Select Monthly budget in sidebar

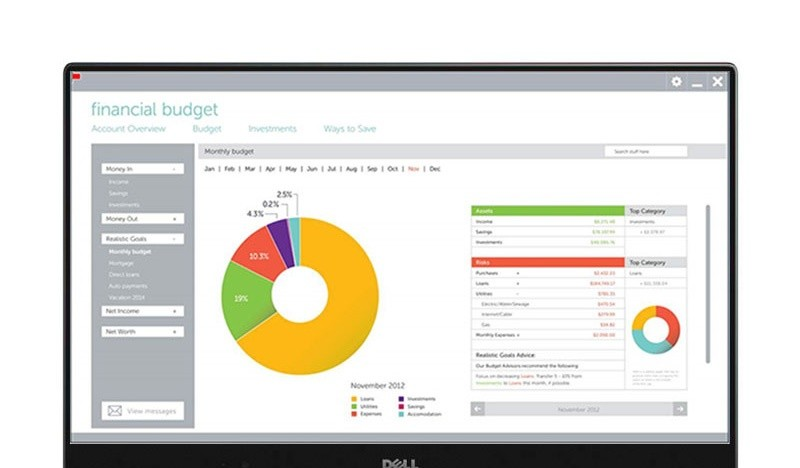pyautogui.click(x=130, y=252)
